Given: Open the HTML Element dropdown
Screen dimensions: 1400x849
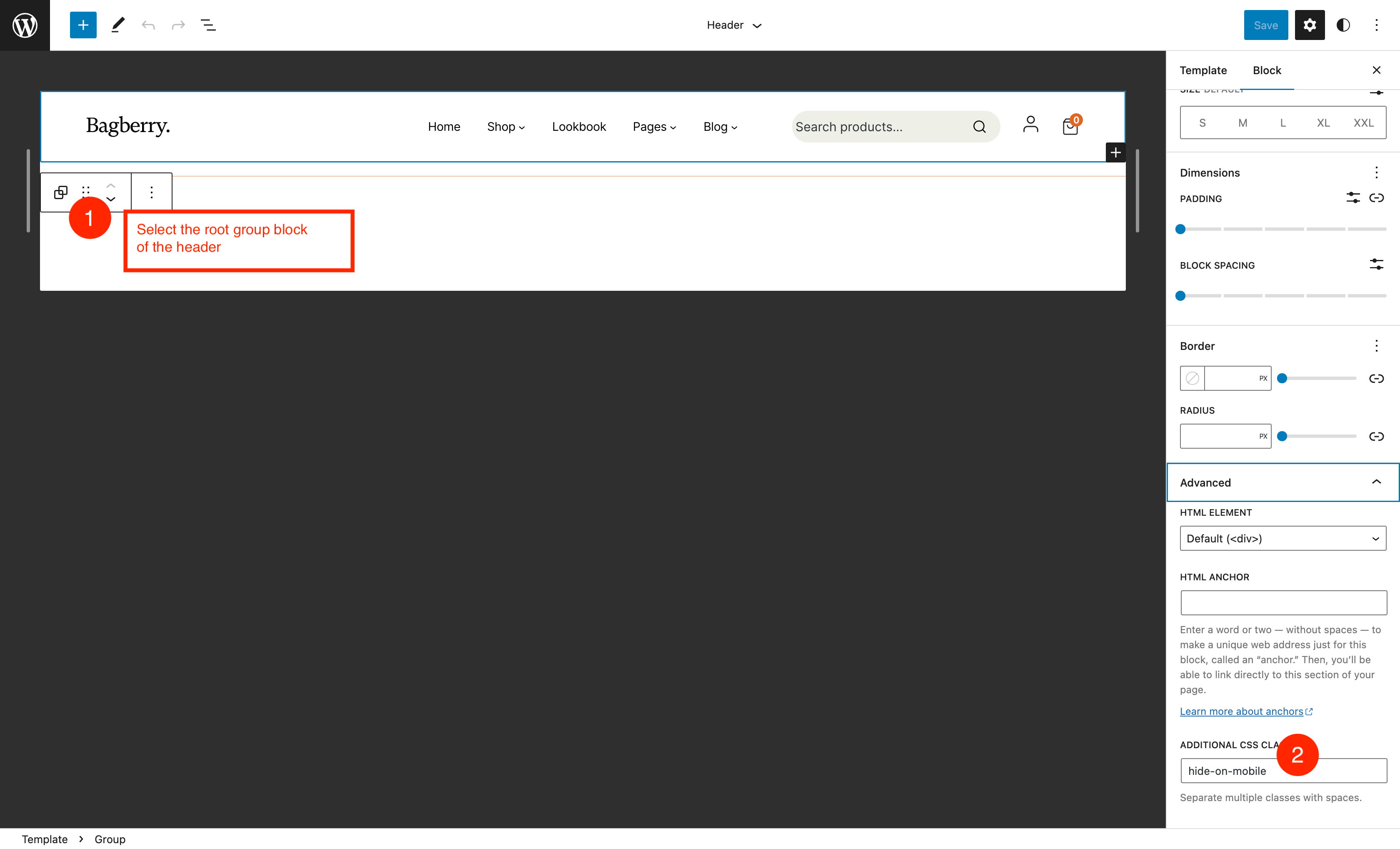Looking at the screenshot, I should tap(1282, 538).
